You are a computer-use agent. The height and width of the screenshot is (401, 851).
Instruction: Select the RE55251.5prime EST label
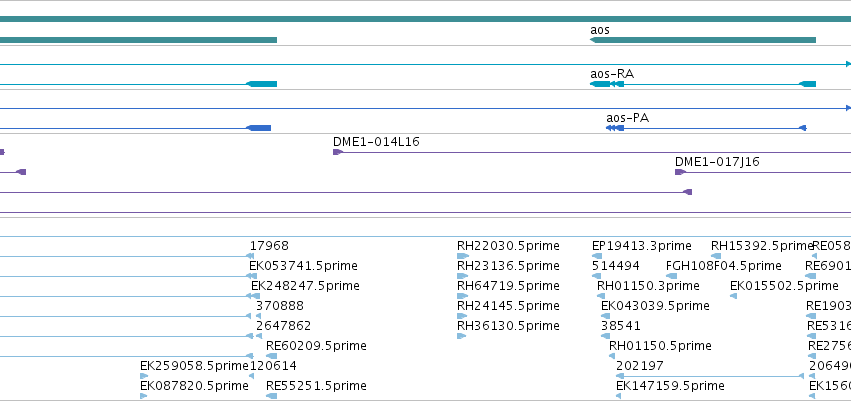316,386
